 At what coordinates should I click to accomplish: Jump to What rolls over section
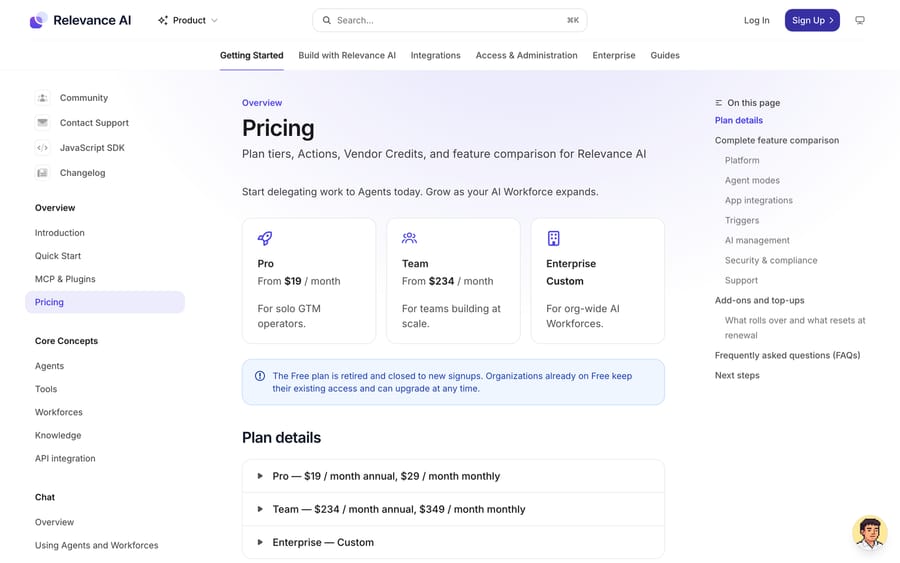point(795,328)
